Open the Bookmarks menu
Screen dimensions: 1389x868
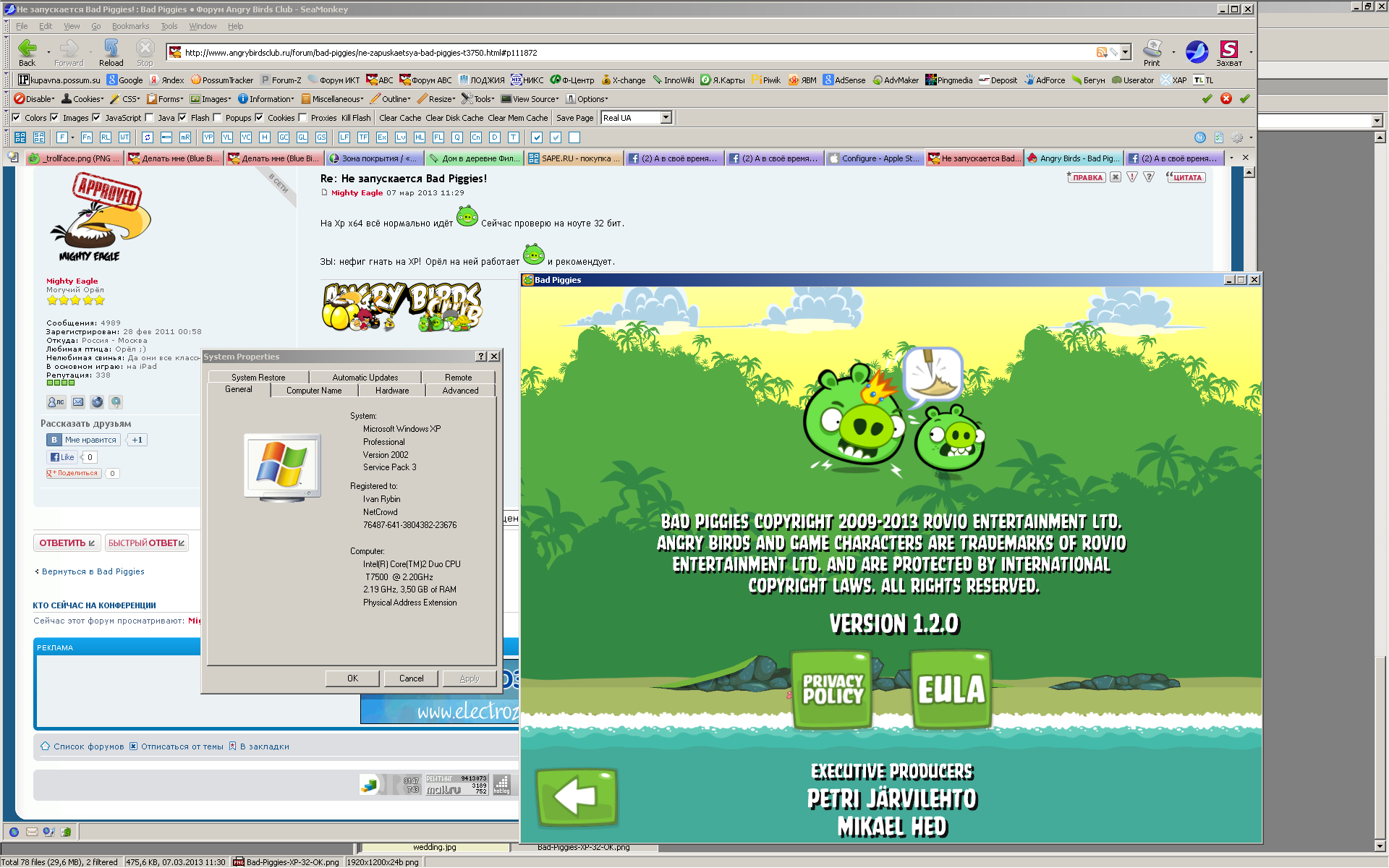tap(130, 26)
